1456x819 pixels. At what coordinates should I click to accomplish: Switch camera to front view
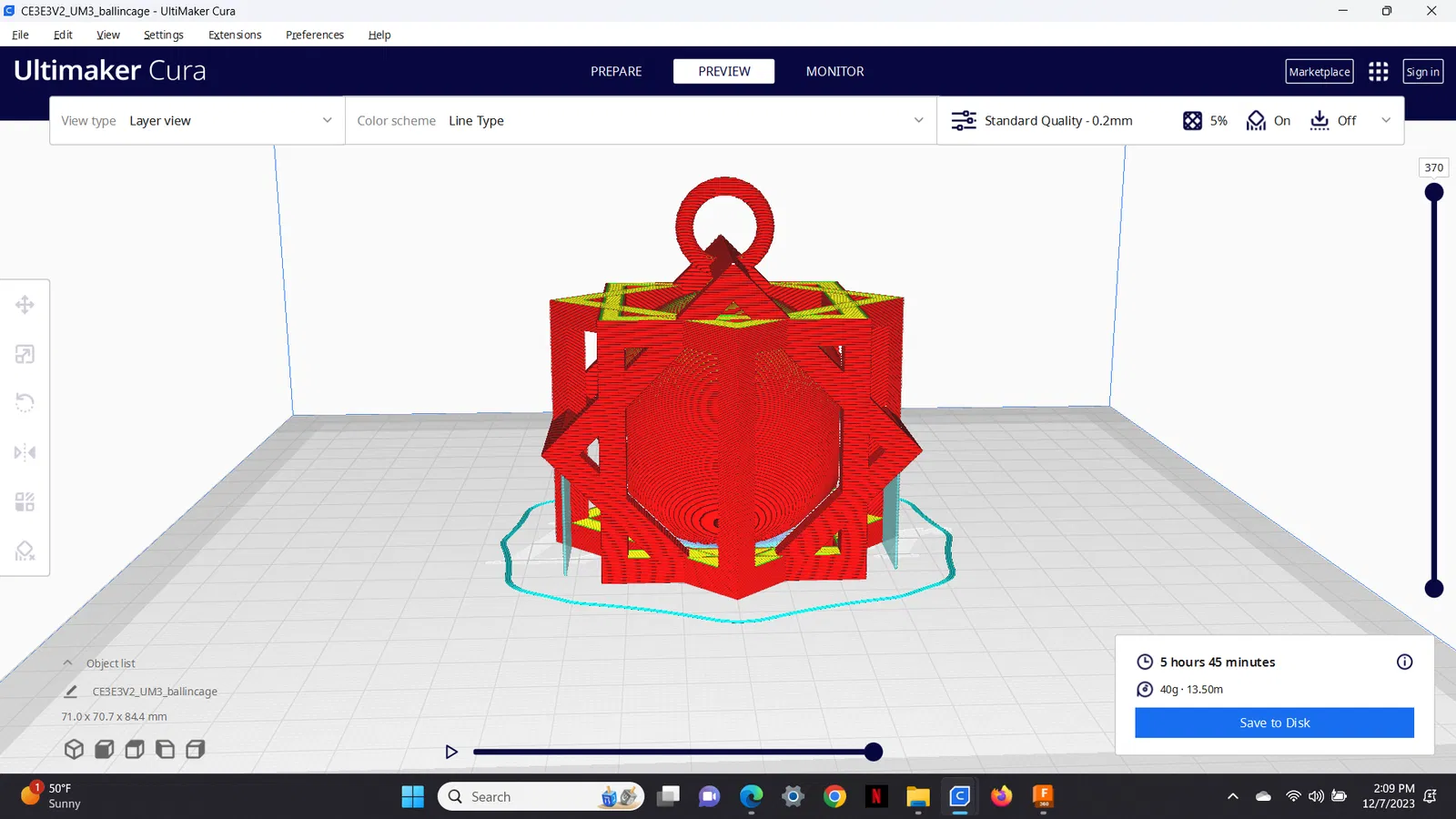click(105, 749)
